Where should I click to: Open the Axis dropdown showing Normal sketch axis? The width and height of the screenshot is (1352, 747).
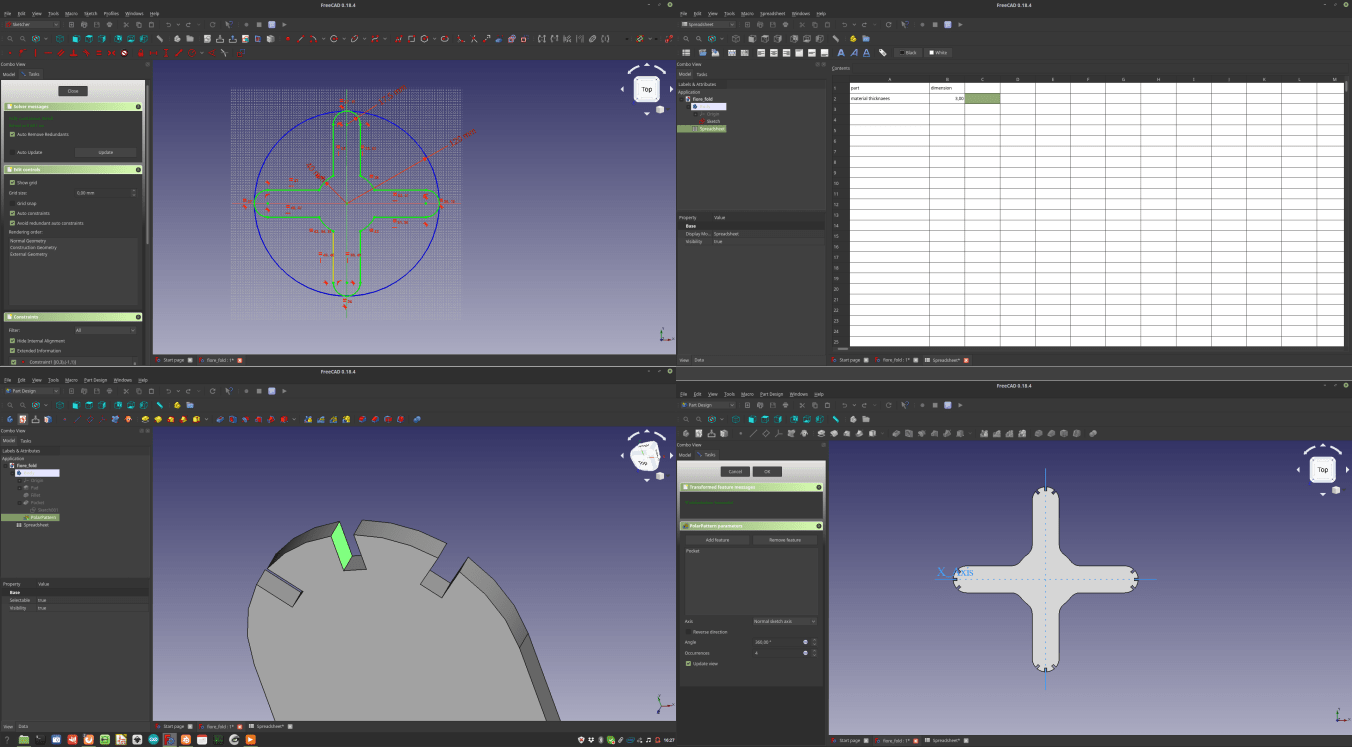point(785,621)
